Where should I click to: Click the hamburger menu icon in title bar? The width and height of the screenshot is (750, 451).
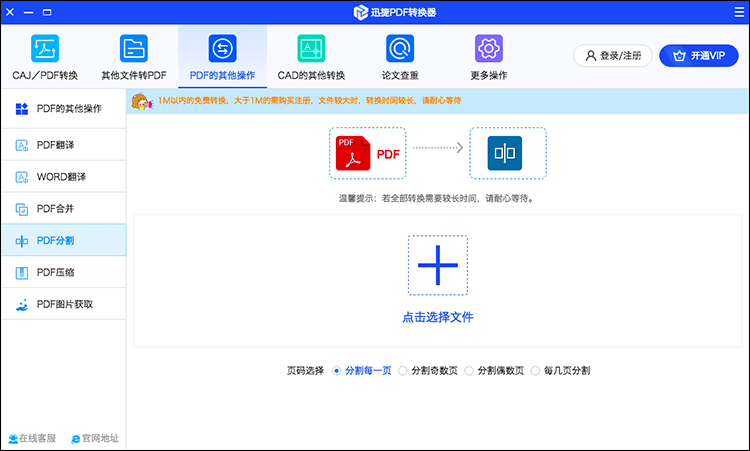[739, 12]
